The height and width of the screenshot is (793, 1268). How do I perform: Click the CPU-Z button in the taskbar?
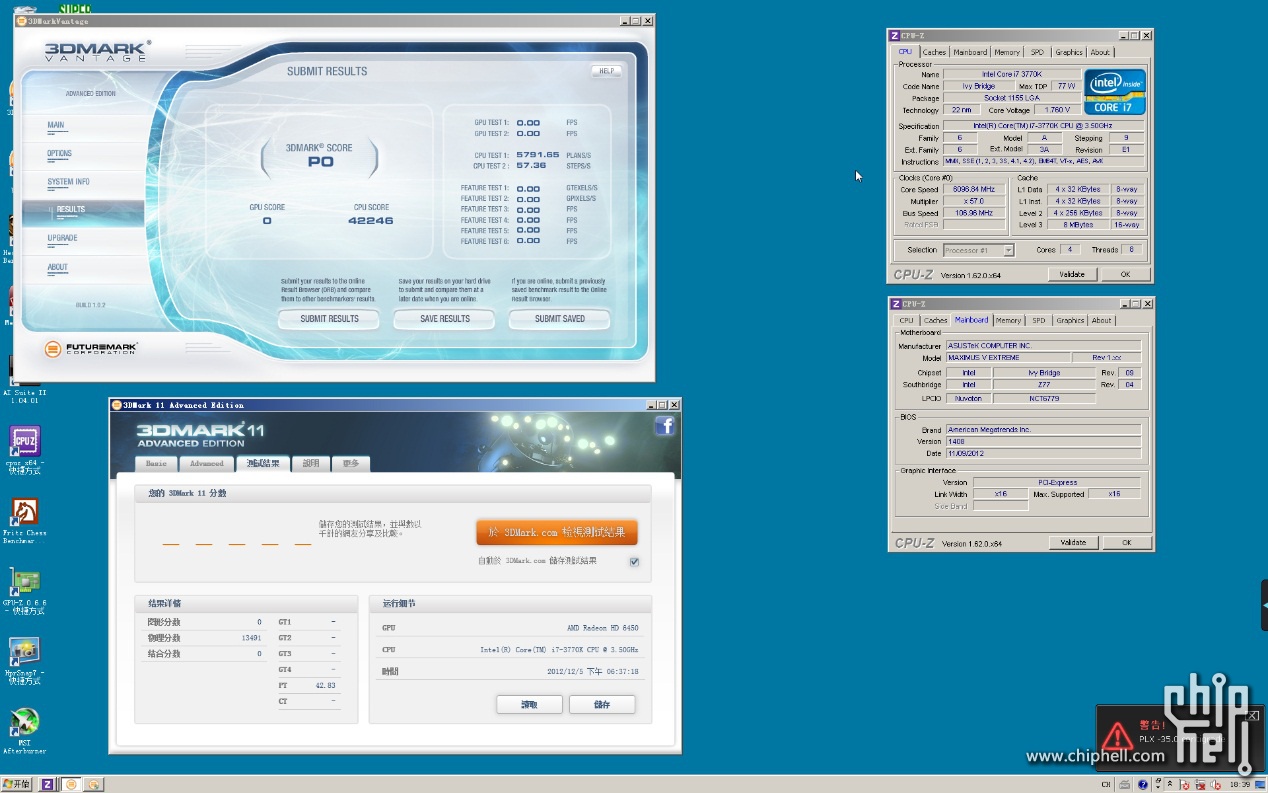pyautogui.click(x=47, y=785)
